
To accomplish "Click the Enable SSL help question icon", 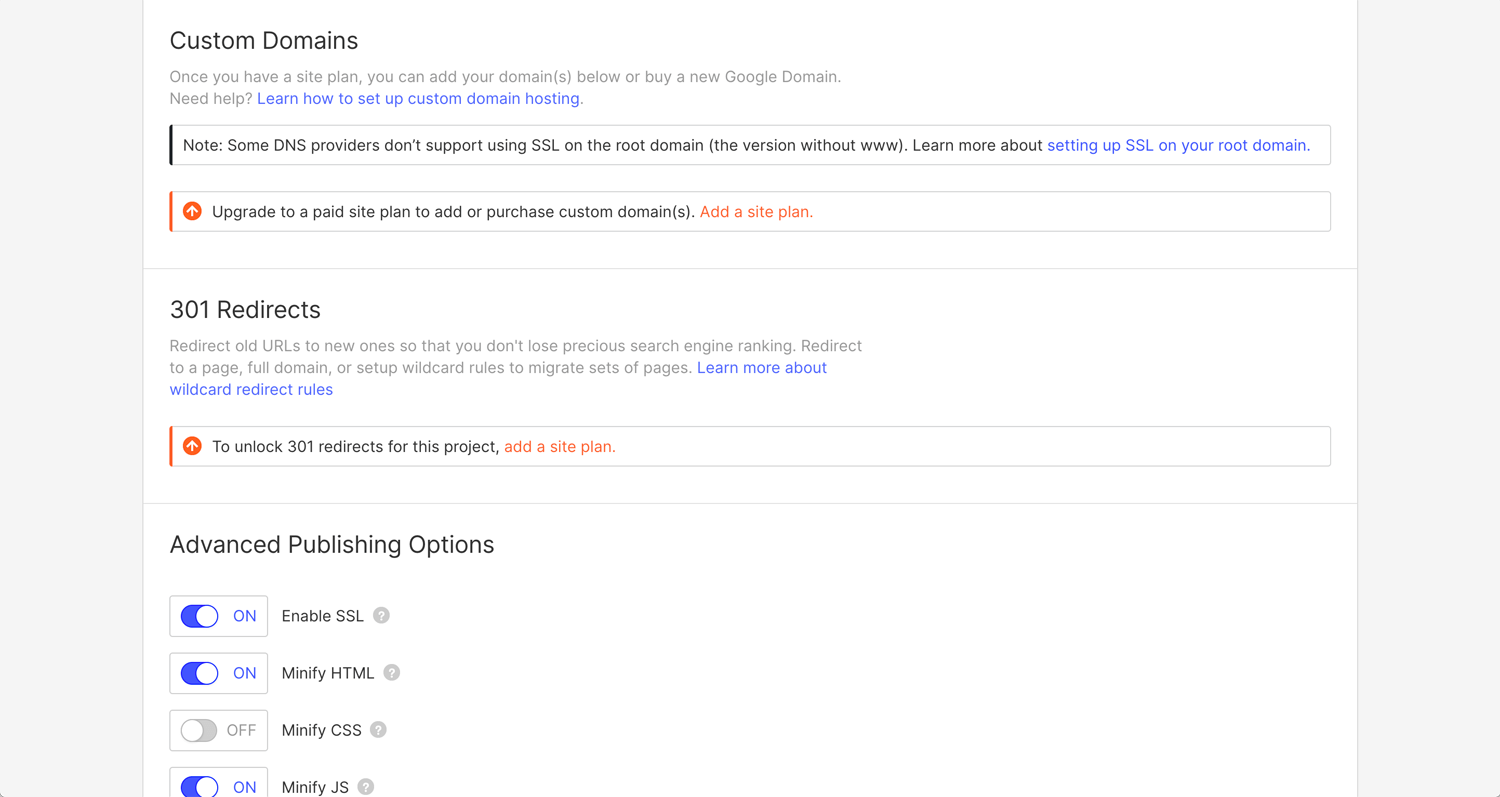I will click(381, 616).
